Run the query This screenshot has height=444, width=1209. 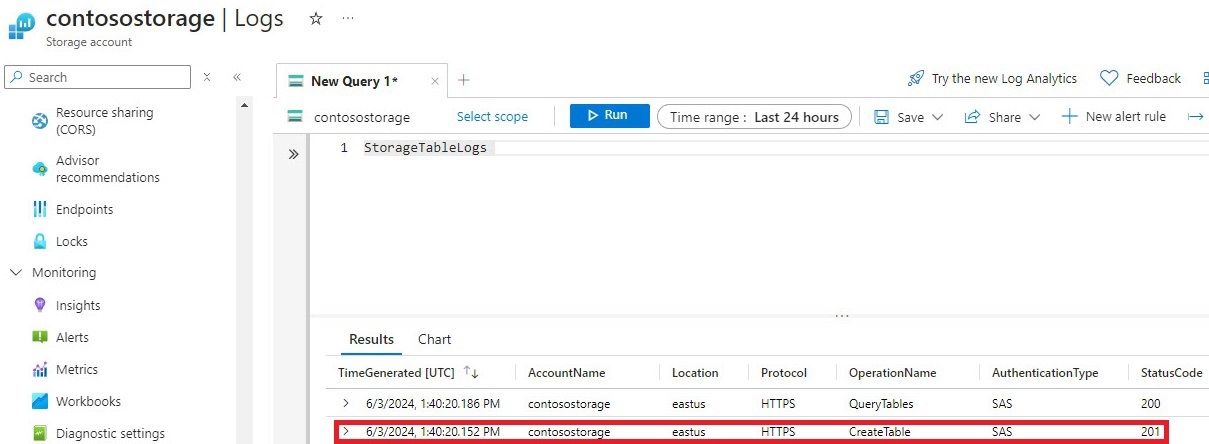click(609, 116)
